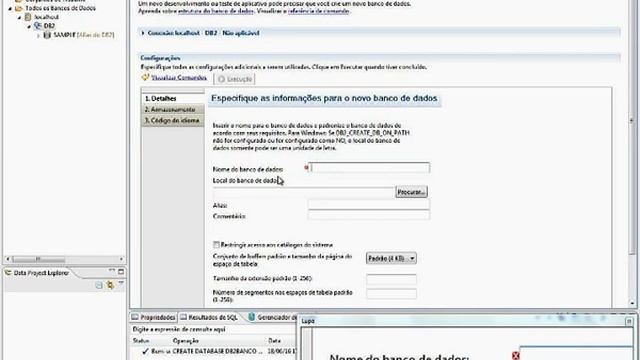Select the CREATE DATABASE DB2BANCO result row
This screenshot has height=360, width=640.
point(214,351)
